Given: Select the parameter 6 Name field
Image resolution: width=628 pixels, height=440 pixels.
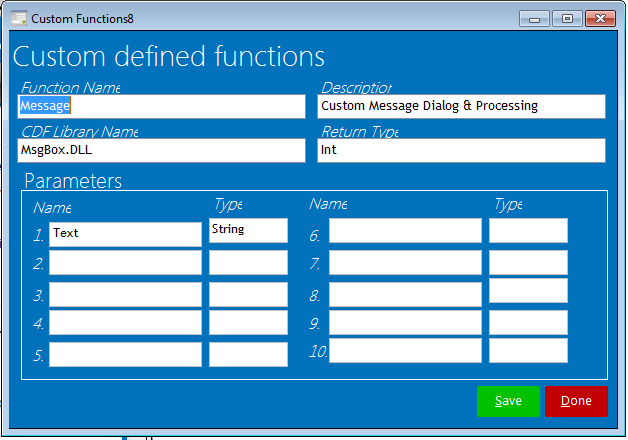Looking at the screenshot, I should [x=405, y=231].
